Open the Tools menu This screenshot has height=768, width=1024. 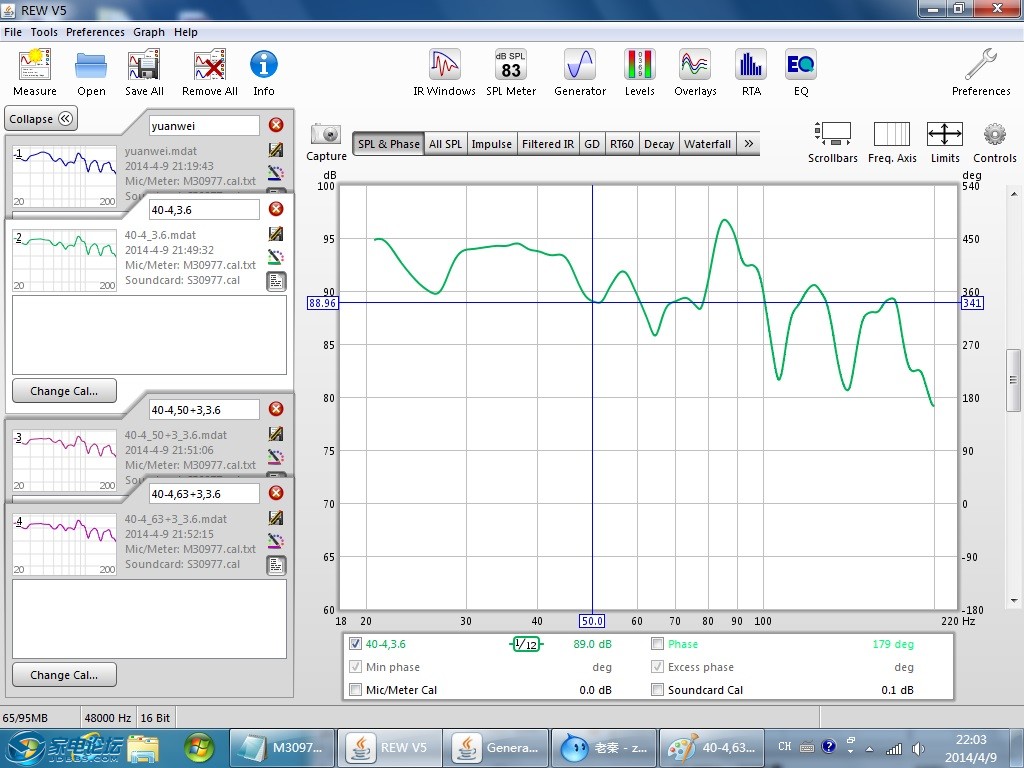44,32
